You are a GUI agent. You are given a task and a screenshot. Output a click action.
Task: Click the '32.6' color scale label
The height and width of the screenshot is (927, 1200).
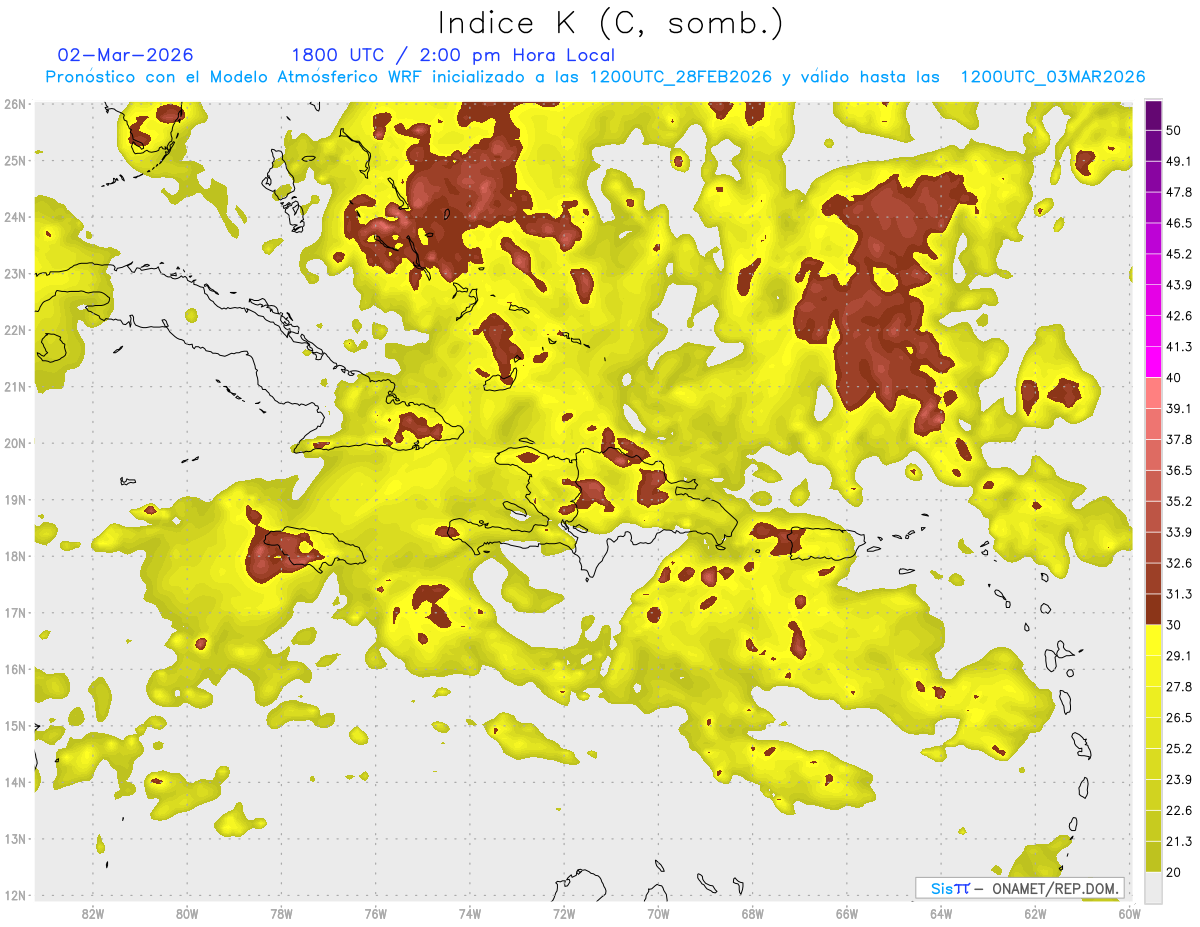coord(1179,563)
